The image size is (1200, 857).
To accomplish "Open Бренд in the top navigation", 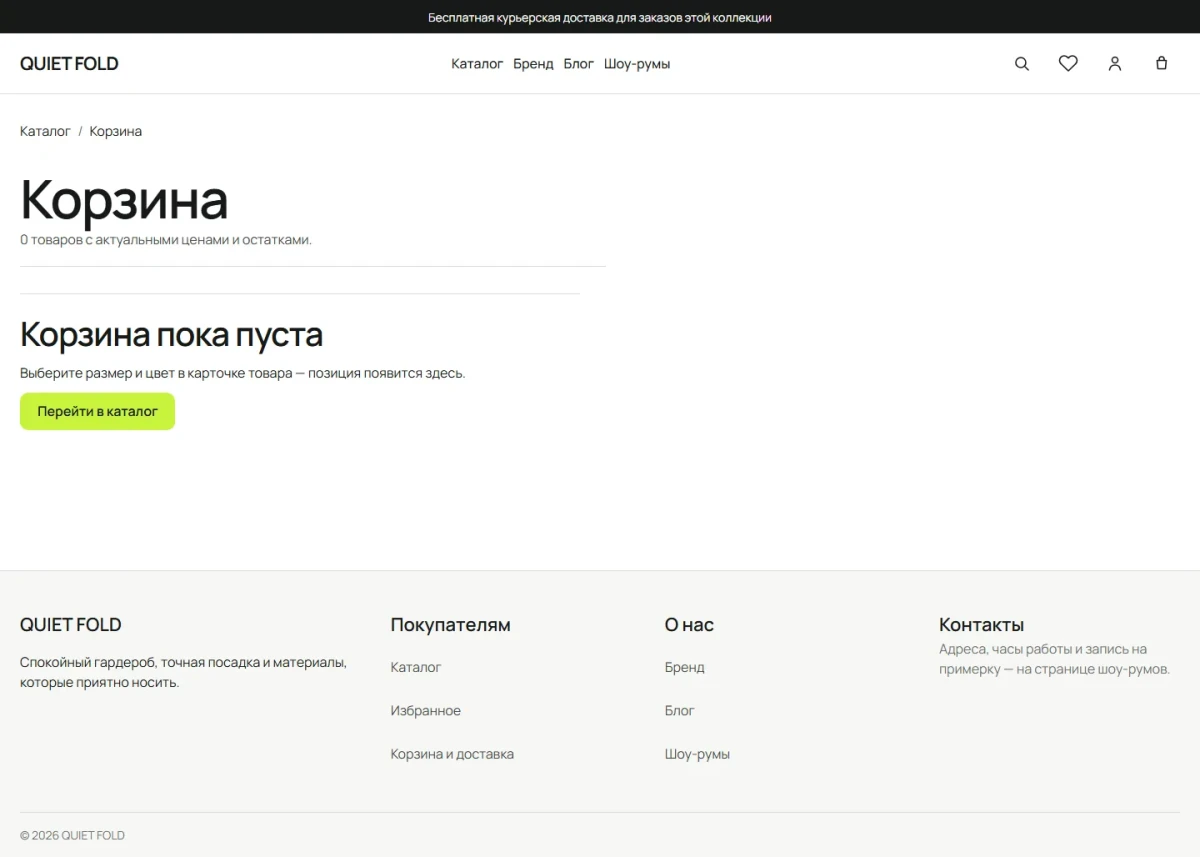I will (x=533, y=64).
